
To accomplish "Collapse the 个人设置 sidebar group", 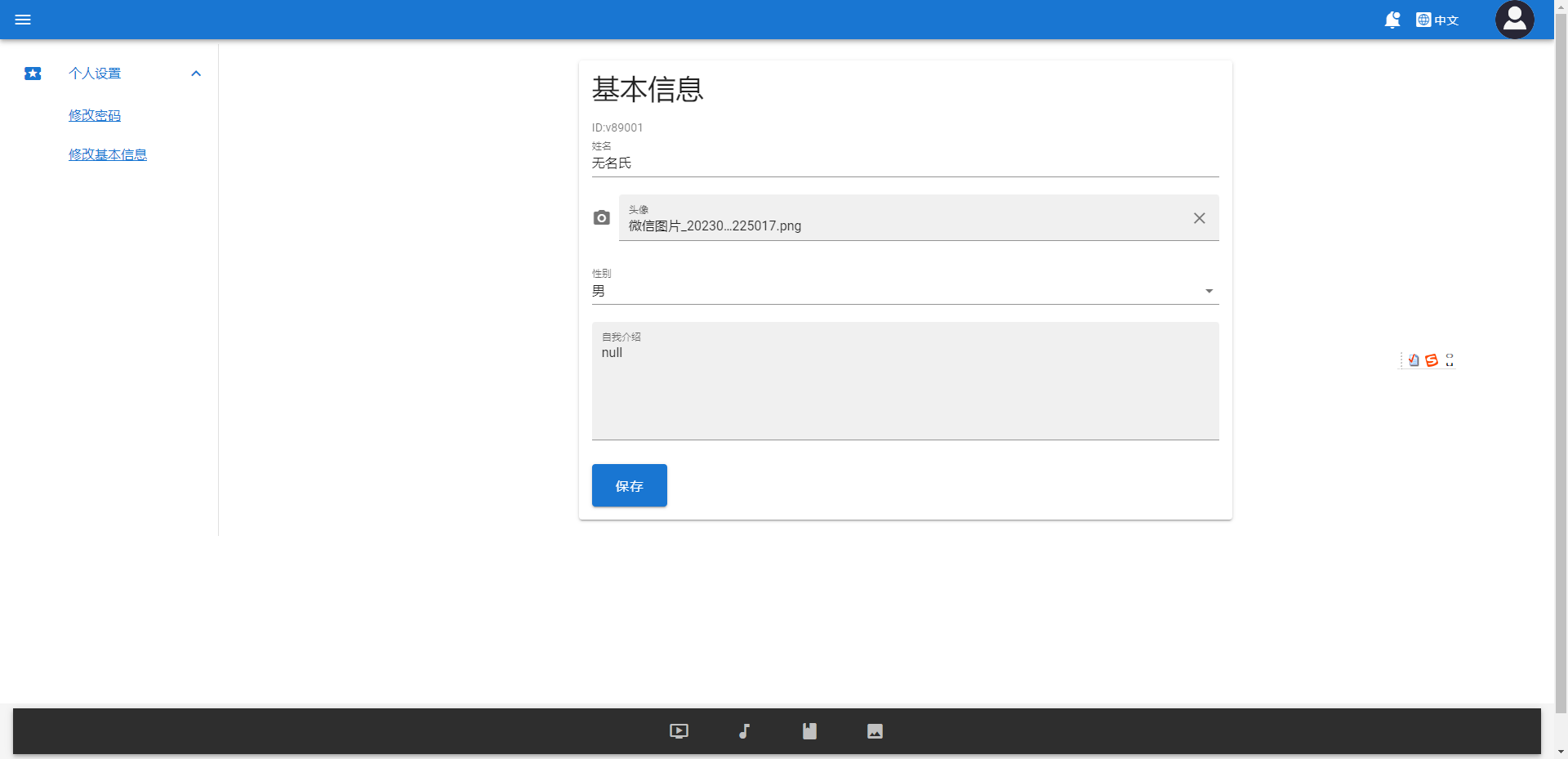I will click(x=196, y=74).
